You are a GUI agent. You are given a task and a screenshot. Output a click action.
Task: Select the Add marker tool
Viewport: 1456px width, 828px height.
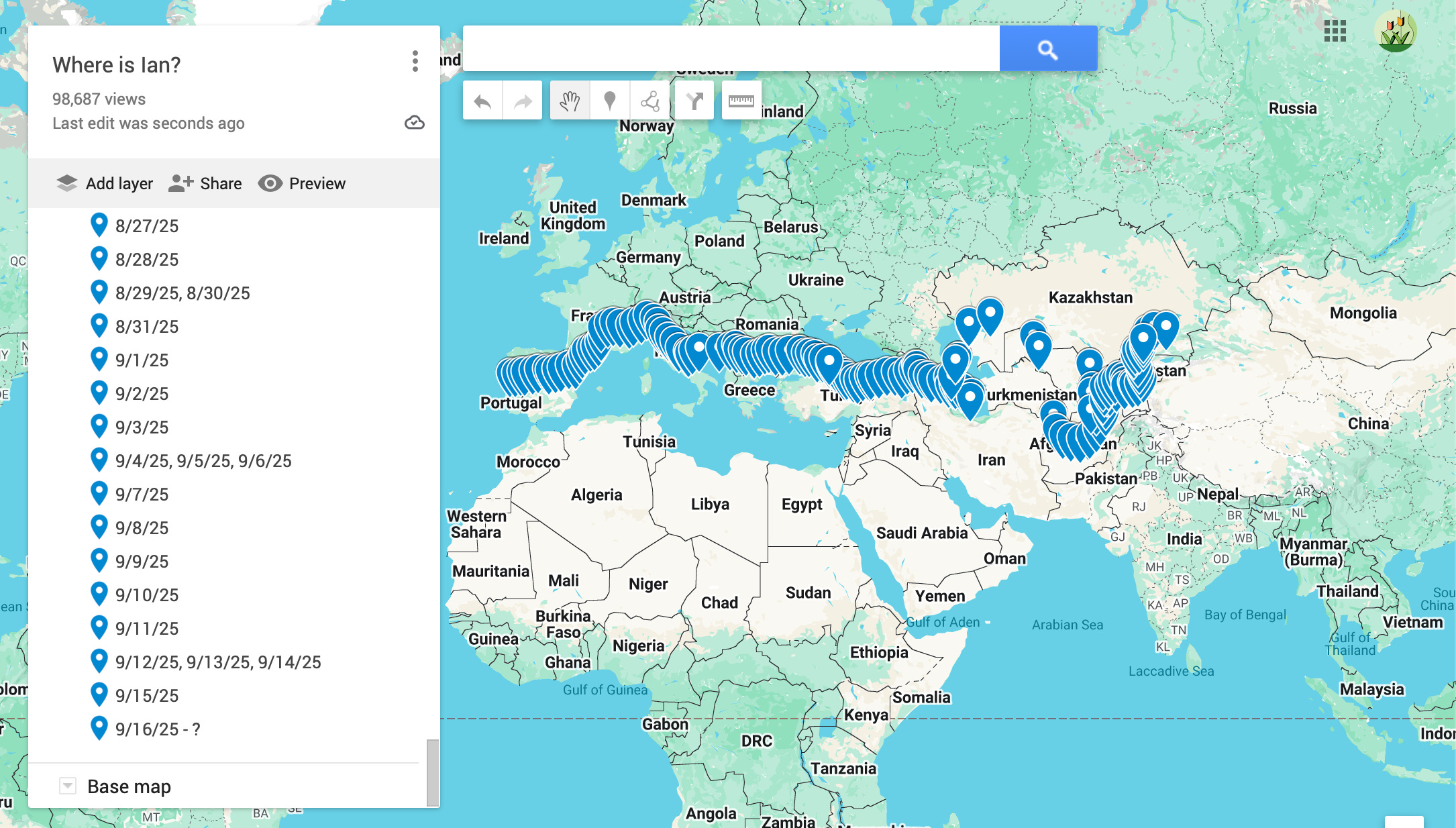tap(609, 101)
